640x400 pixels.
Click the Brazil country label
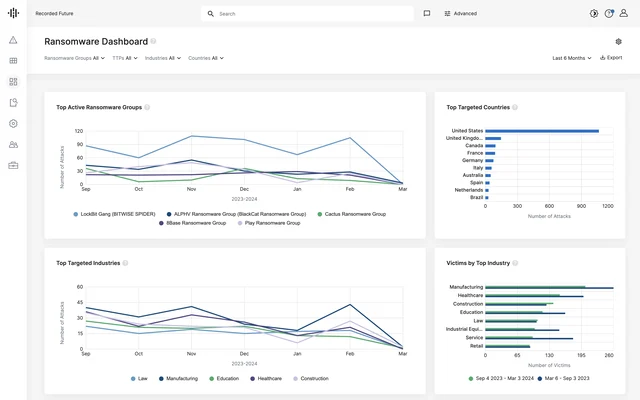click(476, 197)
